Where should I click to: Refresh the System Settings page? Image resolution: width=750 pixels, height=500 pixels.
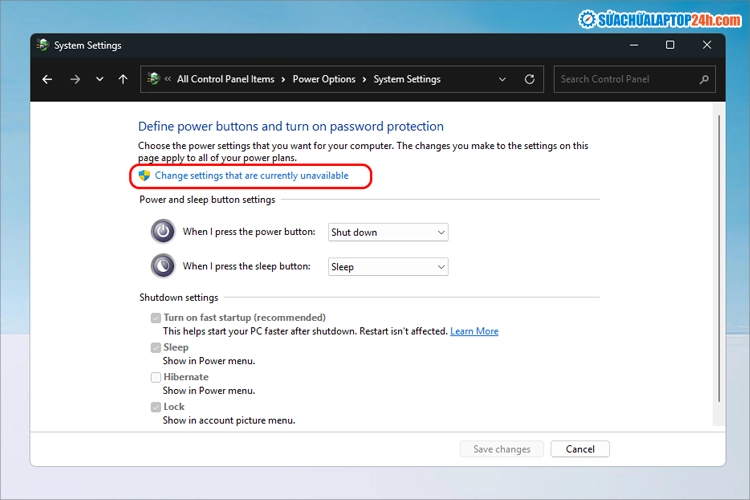(x=529, y=79)
